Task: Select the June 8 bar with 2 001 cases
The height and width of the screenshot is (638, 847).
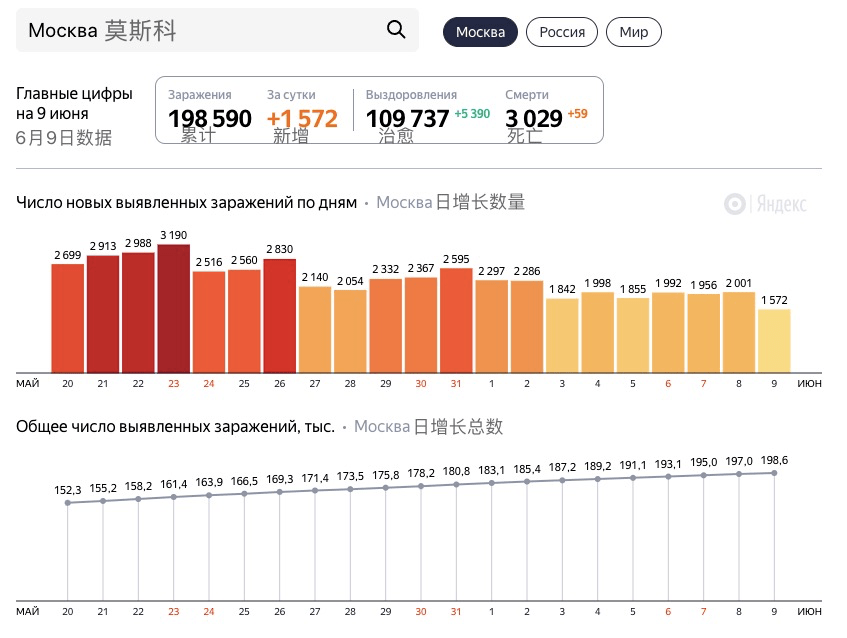Action: tap(738, 332)
